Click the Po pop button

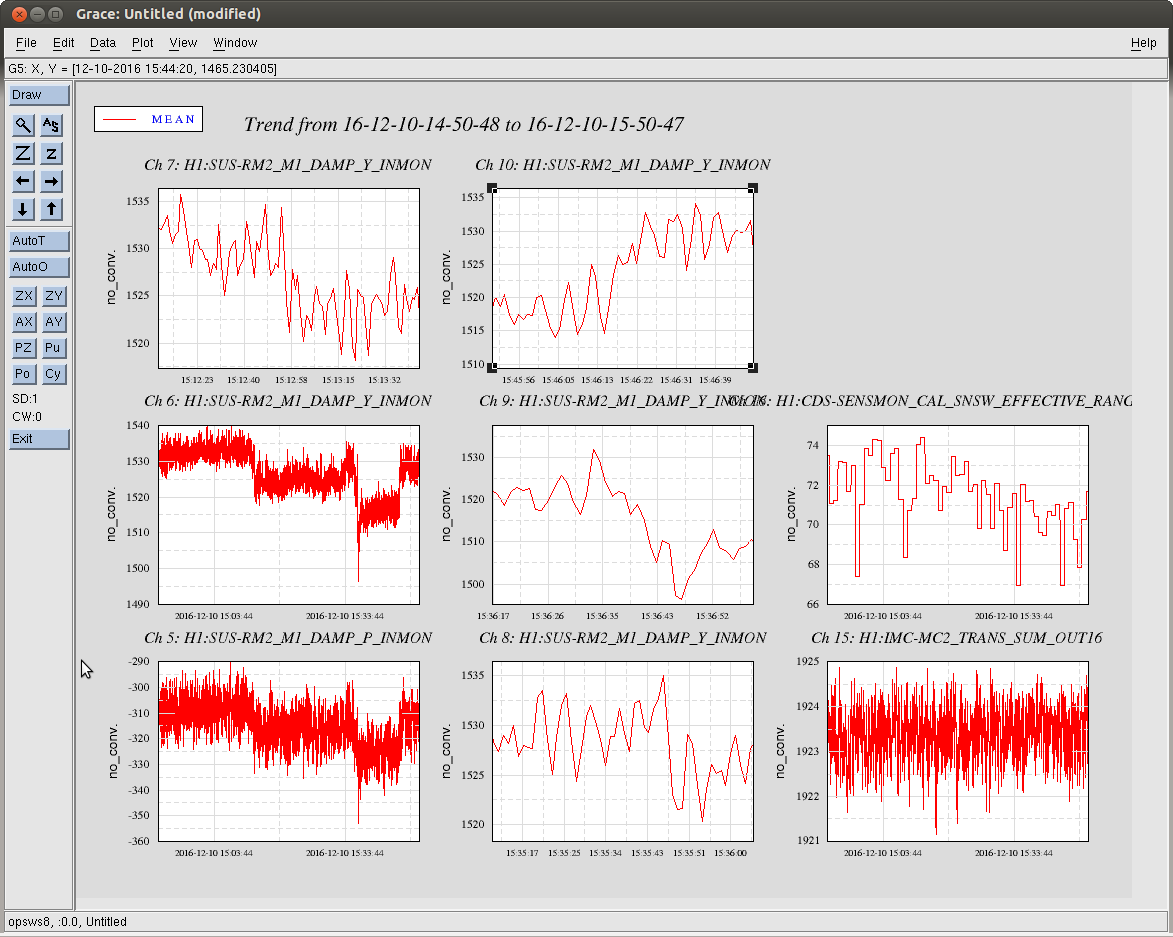pos(24,374)
